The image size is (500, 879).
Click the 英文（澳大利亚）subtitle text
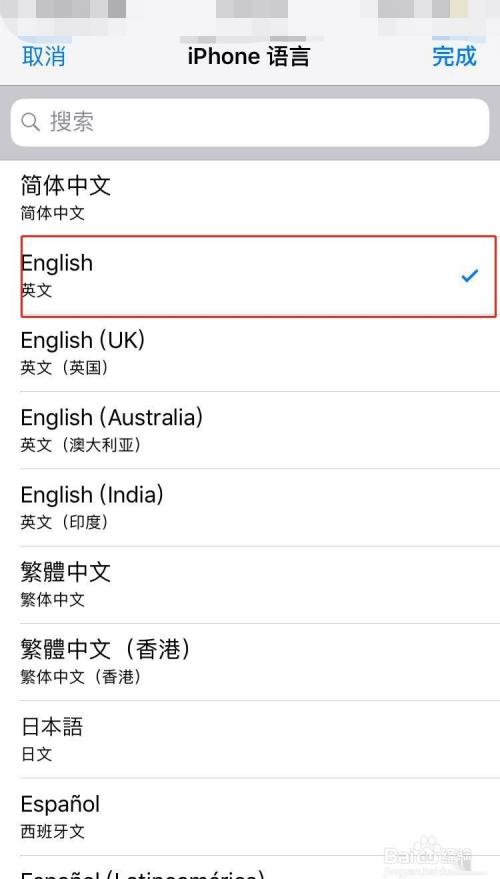tap(80, 445)
